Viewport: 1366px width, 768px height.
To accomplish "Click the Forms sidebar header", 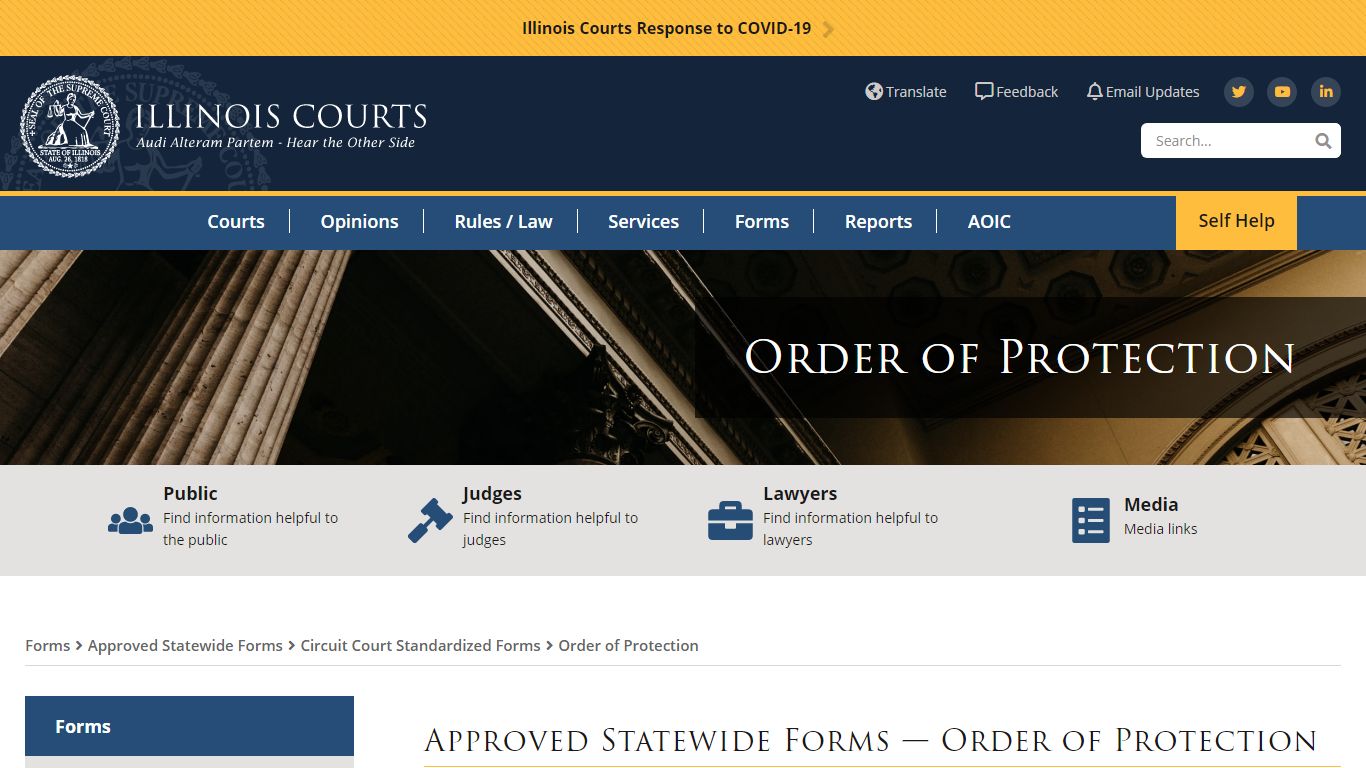I will pos(189,726).
